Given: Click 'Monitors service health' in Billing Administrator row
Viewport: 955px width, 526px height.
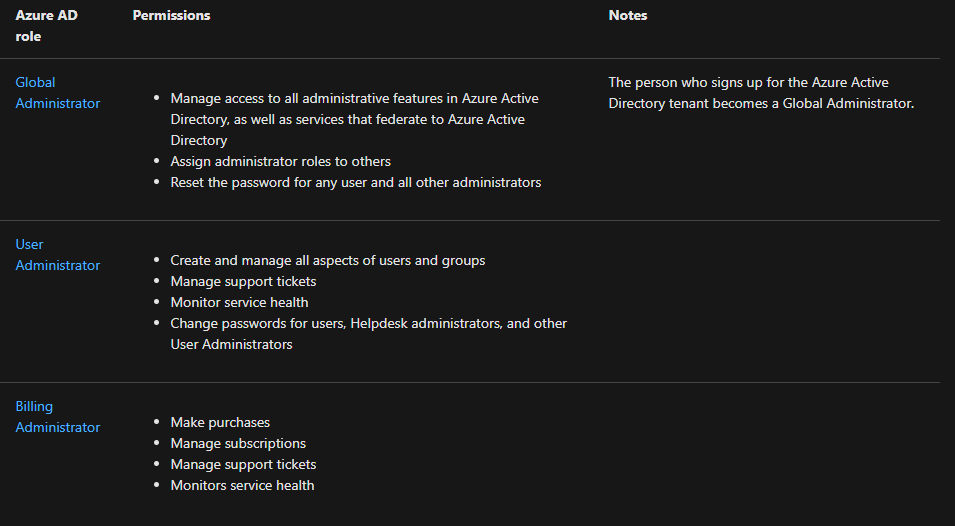Looking at the screenshot, I should point(242,486).
